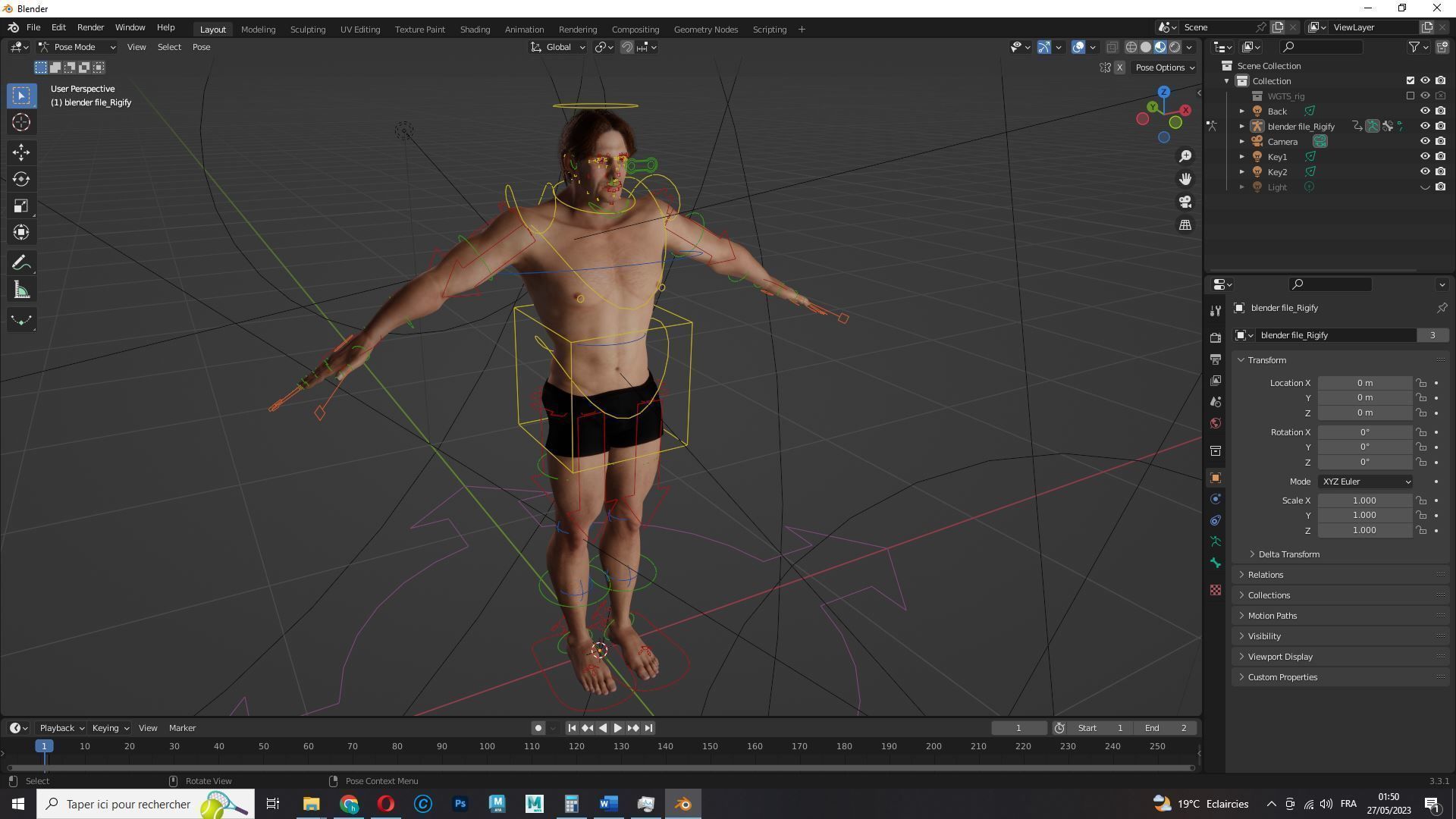Hide the Camera object in viewport
This screenshot has height=819, width=1456.
(1425, 142)
